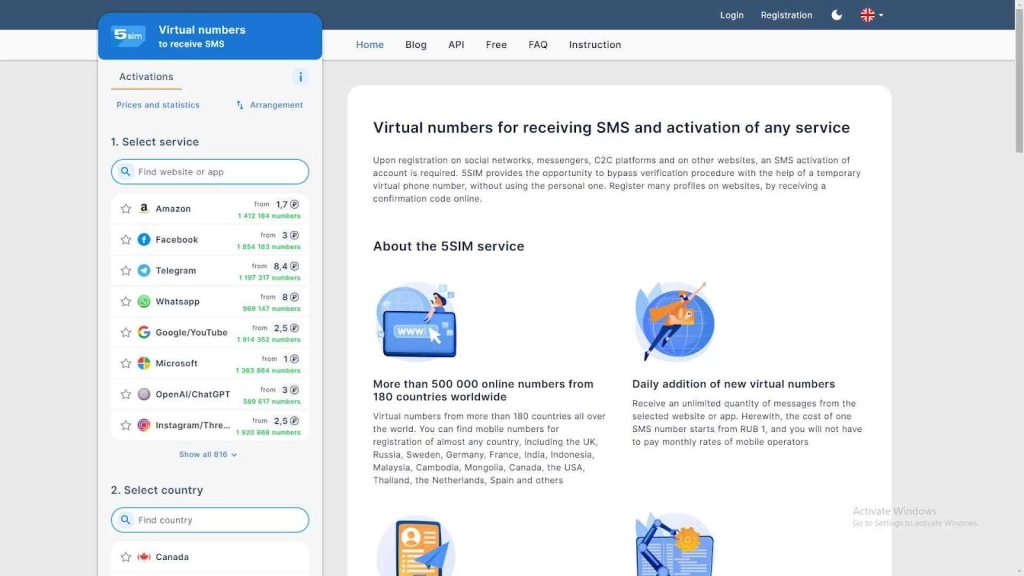This screenshot has height=576, width=1024.
Task: Favorite Facebook with the star
Action: [126, 240]
